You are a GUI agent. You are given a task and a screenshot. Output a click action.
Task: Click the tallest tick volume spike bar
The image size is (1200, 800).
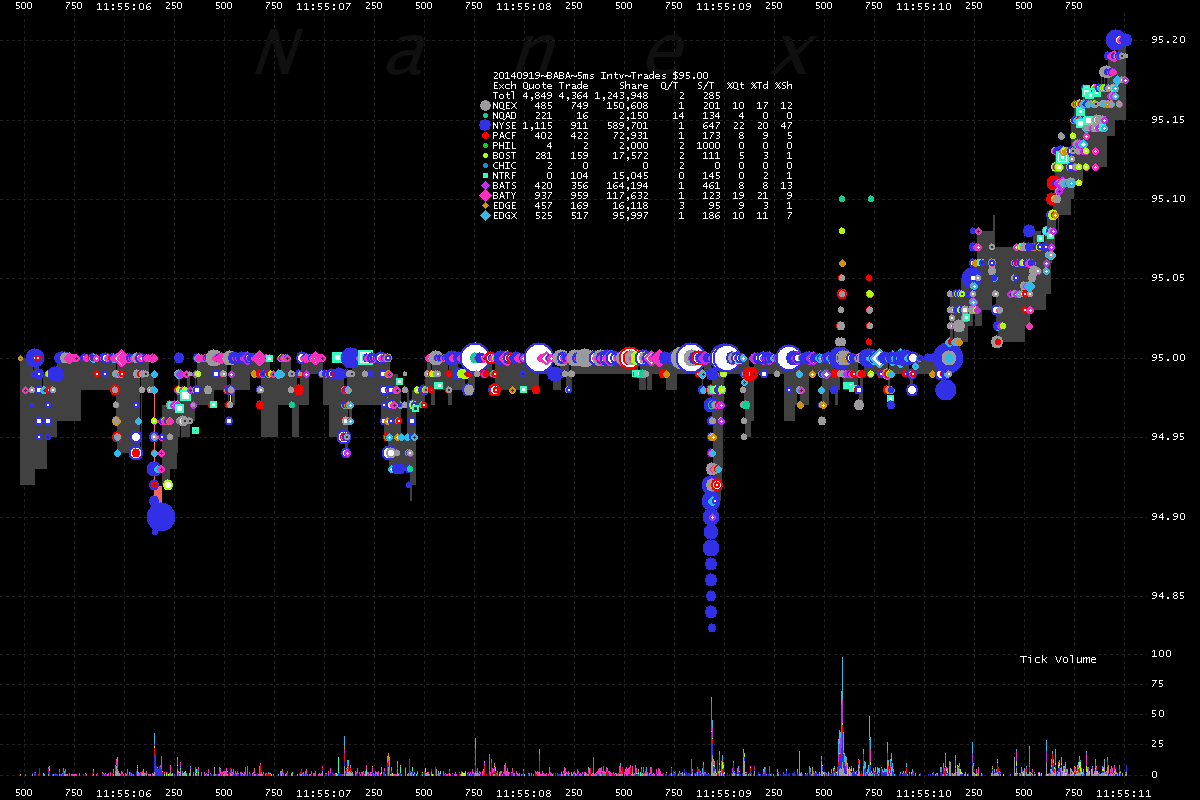[842, 715]
